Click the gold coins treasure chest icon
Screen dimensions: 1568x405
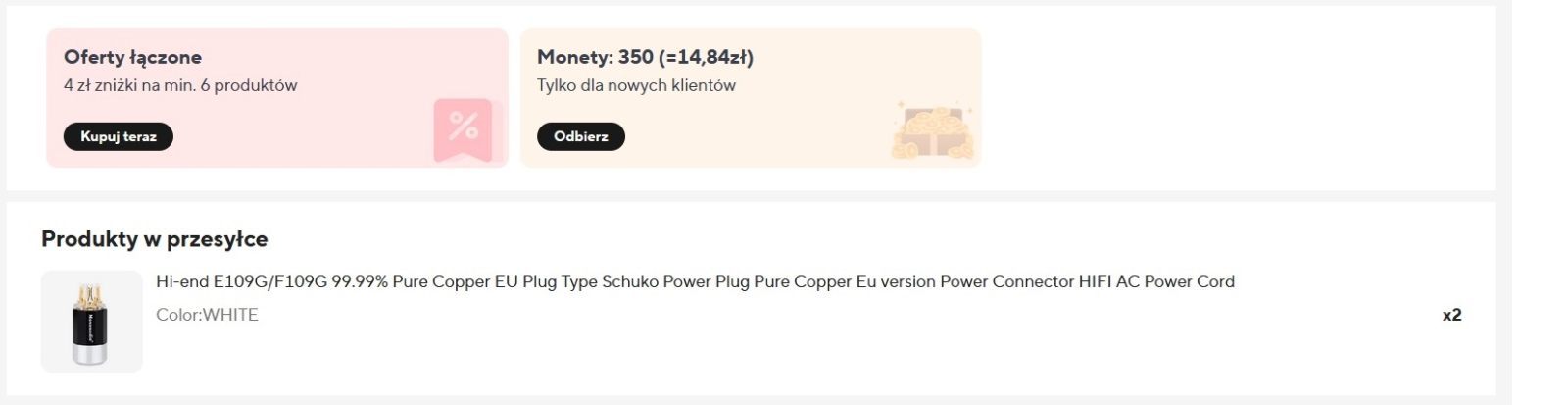point(932,131)
